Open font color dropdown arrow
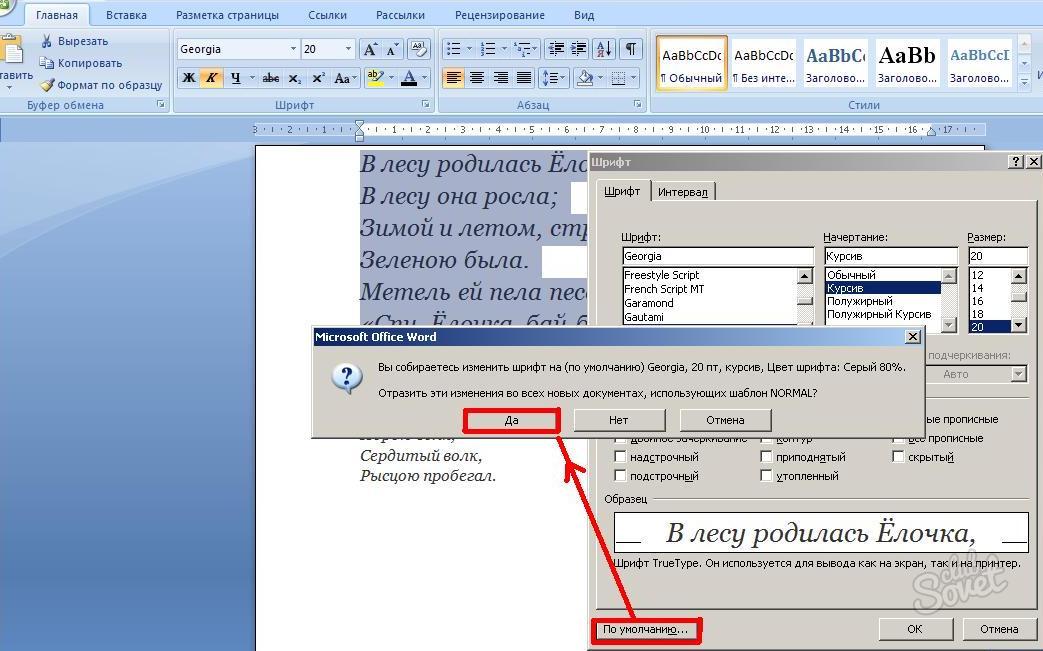1043x651 pixels. 424,78
